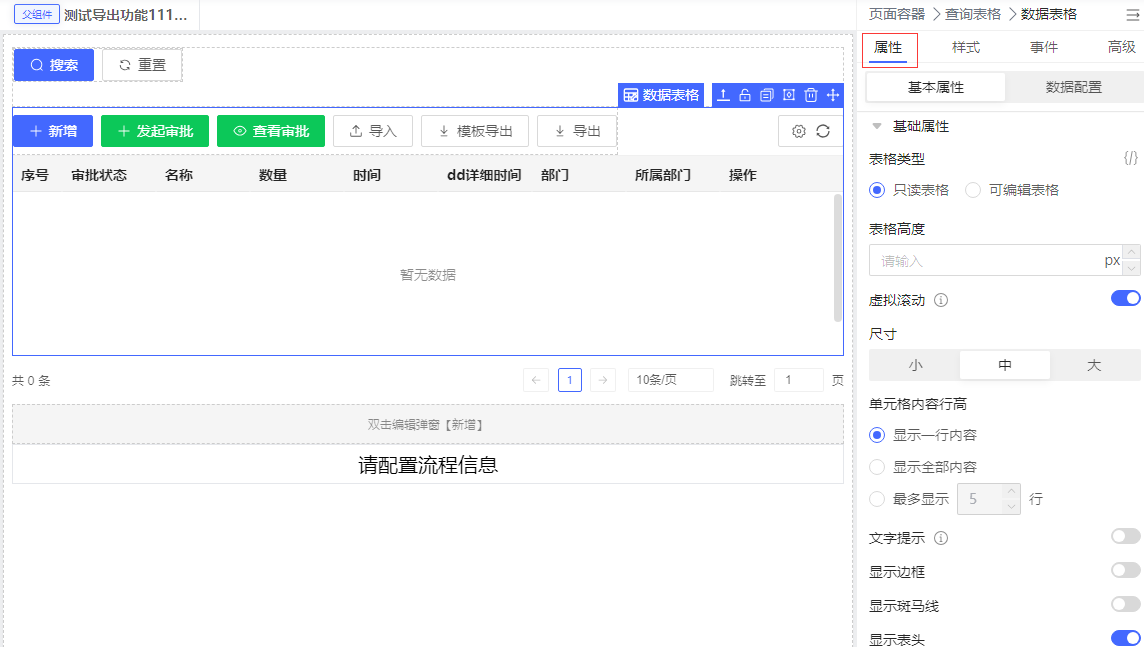Click the move cross-arrows icon
Screen dimensions: 1144x647
point(832,95)
